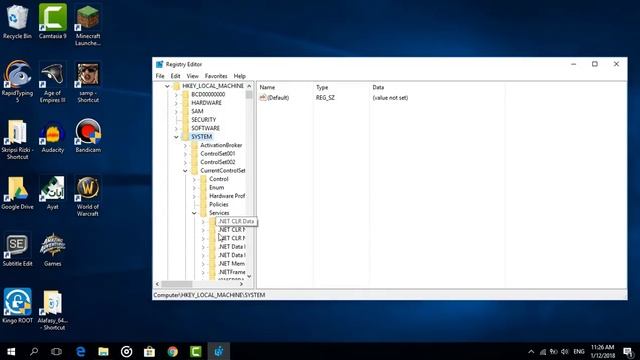Select the Bandicam desktop icon
The width and height of the screenshot is (640, 360).
tap(88, 137)
